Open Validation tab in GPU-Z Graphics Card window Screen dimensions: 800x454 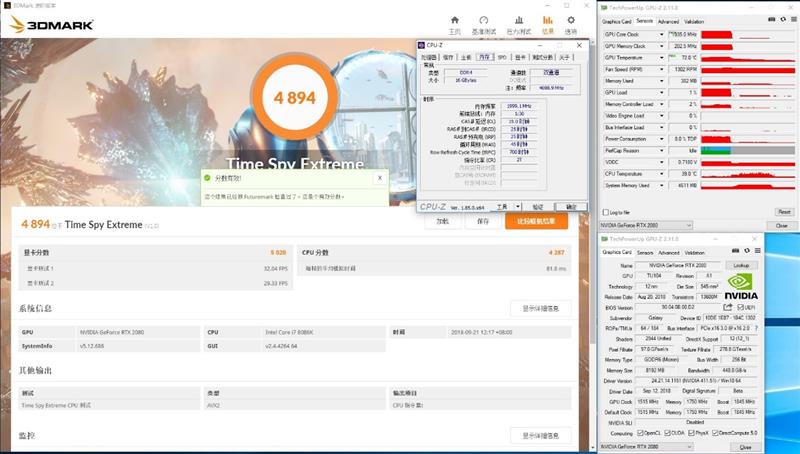pos(694,253)
